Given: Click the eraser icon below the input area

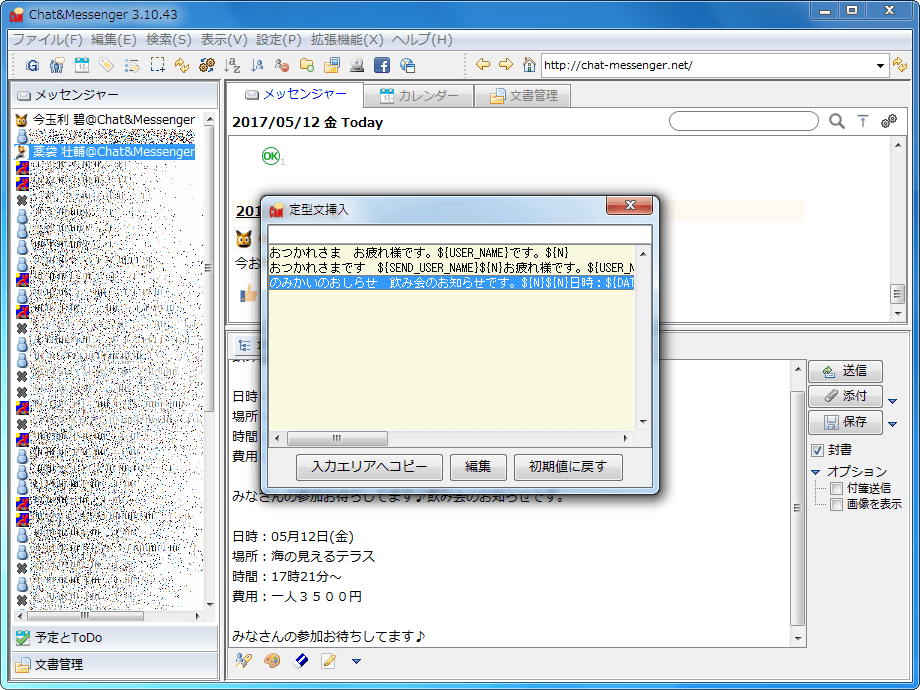Looking at the screenshot, I should (300, 661).
